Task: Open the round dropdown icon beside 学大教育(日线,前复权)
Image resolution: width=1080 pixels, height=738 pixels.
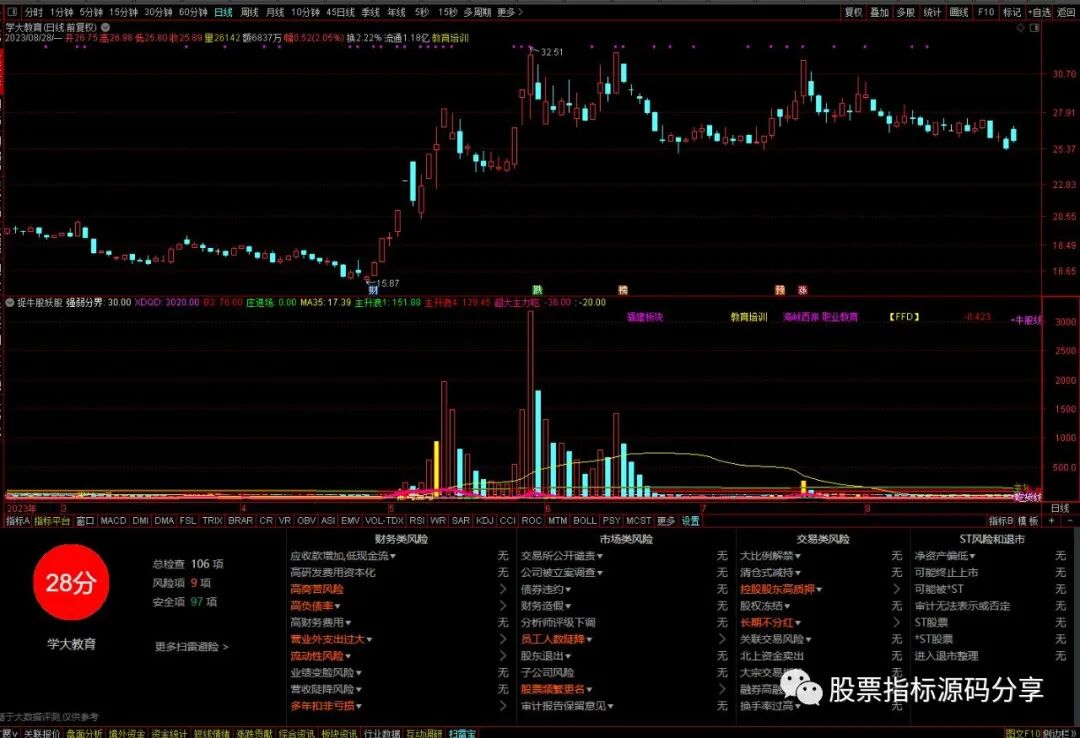Action: pos(105,27)
